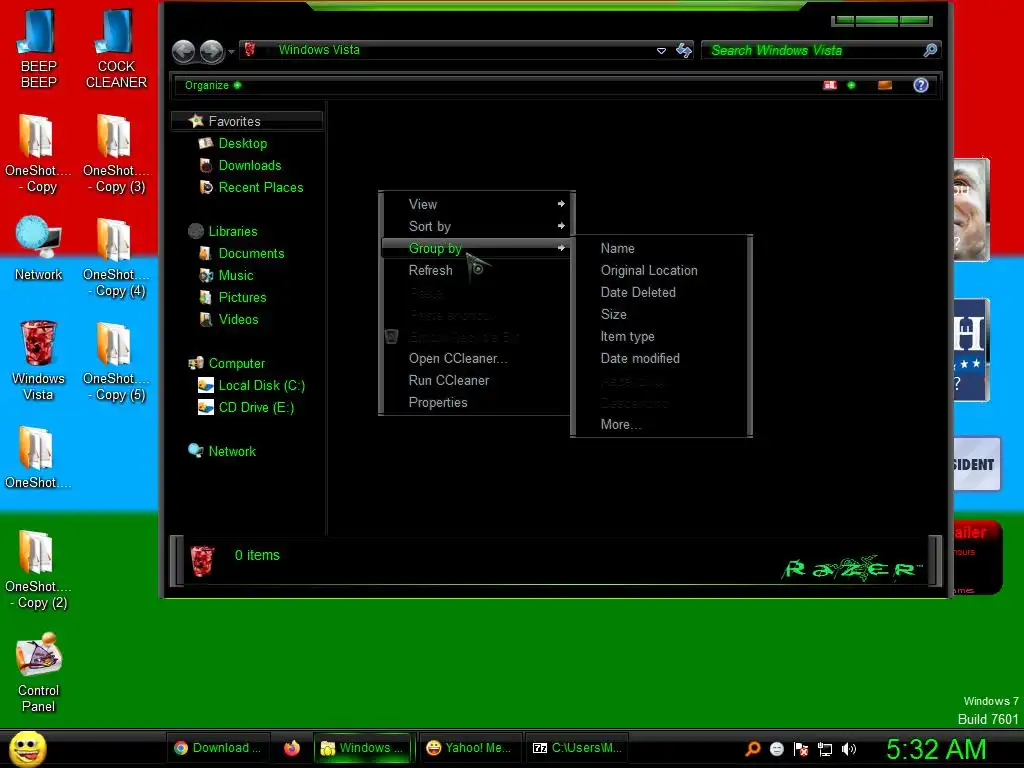Select Group by in context menu
This screenshot has height=768, width=1024.
point(477,248)
